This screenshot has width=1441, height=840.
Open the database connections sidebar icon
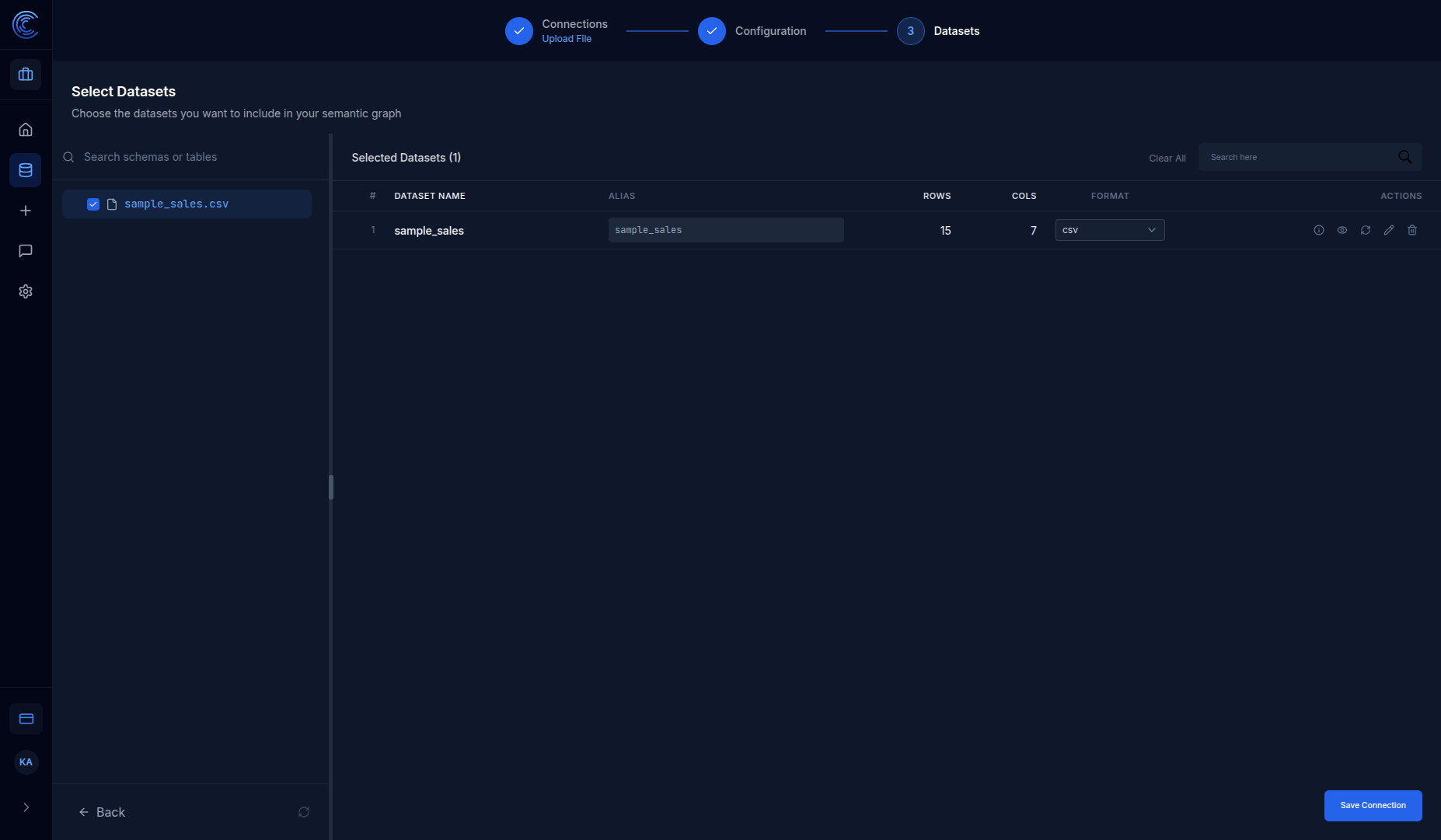[26, 170]
